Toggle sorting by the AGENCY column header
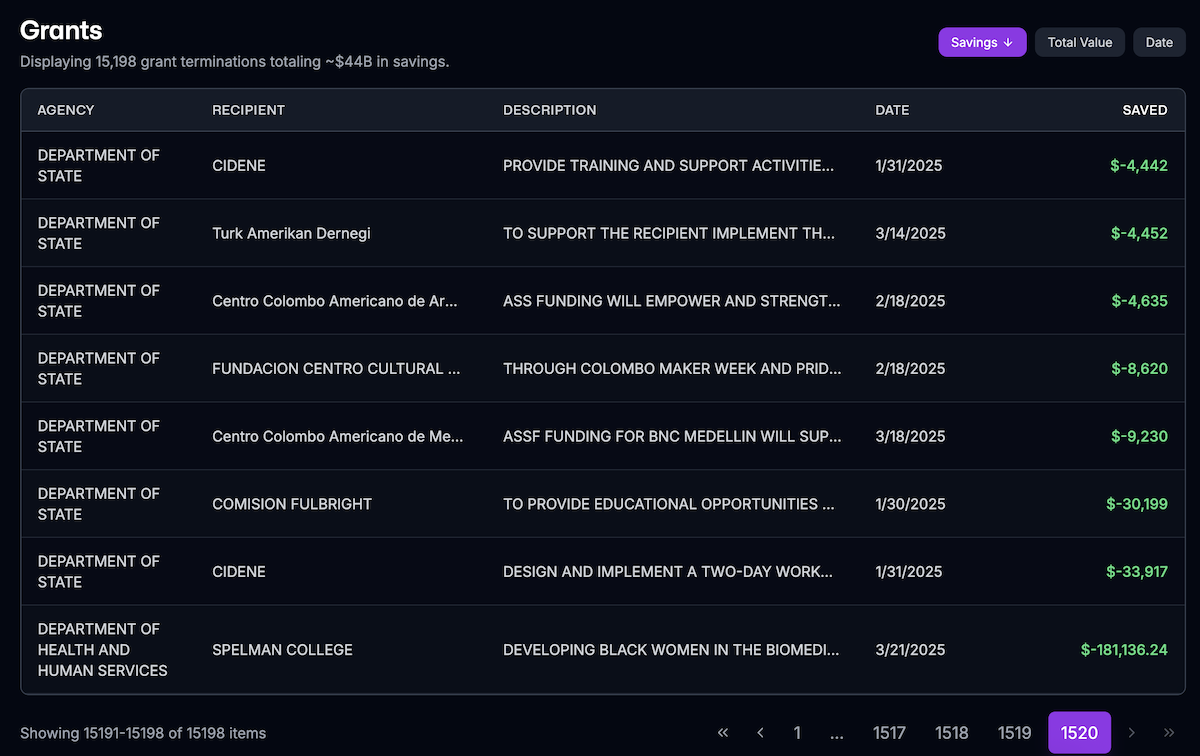This screenshot has height=756, width=1200. pyautogui.click(x=66, y=110)
